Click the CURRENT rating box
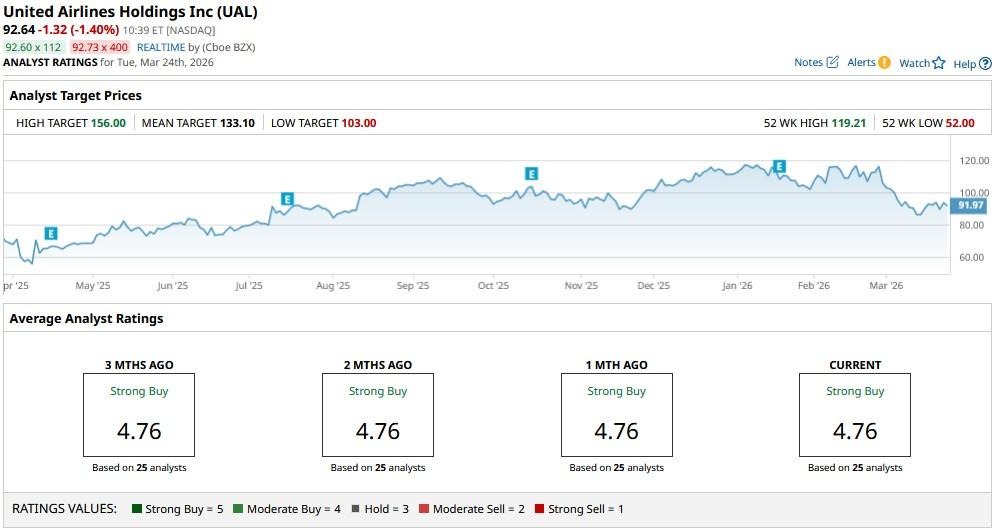This screenshot has width=995, height=528. pyautogui.click(x=855, y=415)
